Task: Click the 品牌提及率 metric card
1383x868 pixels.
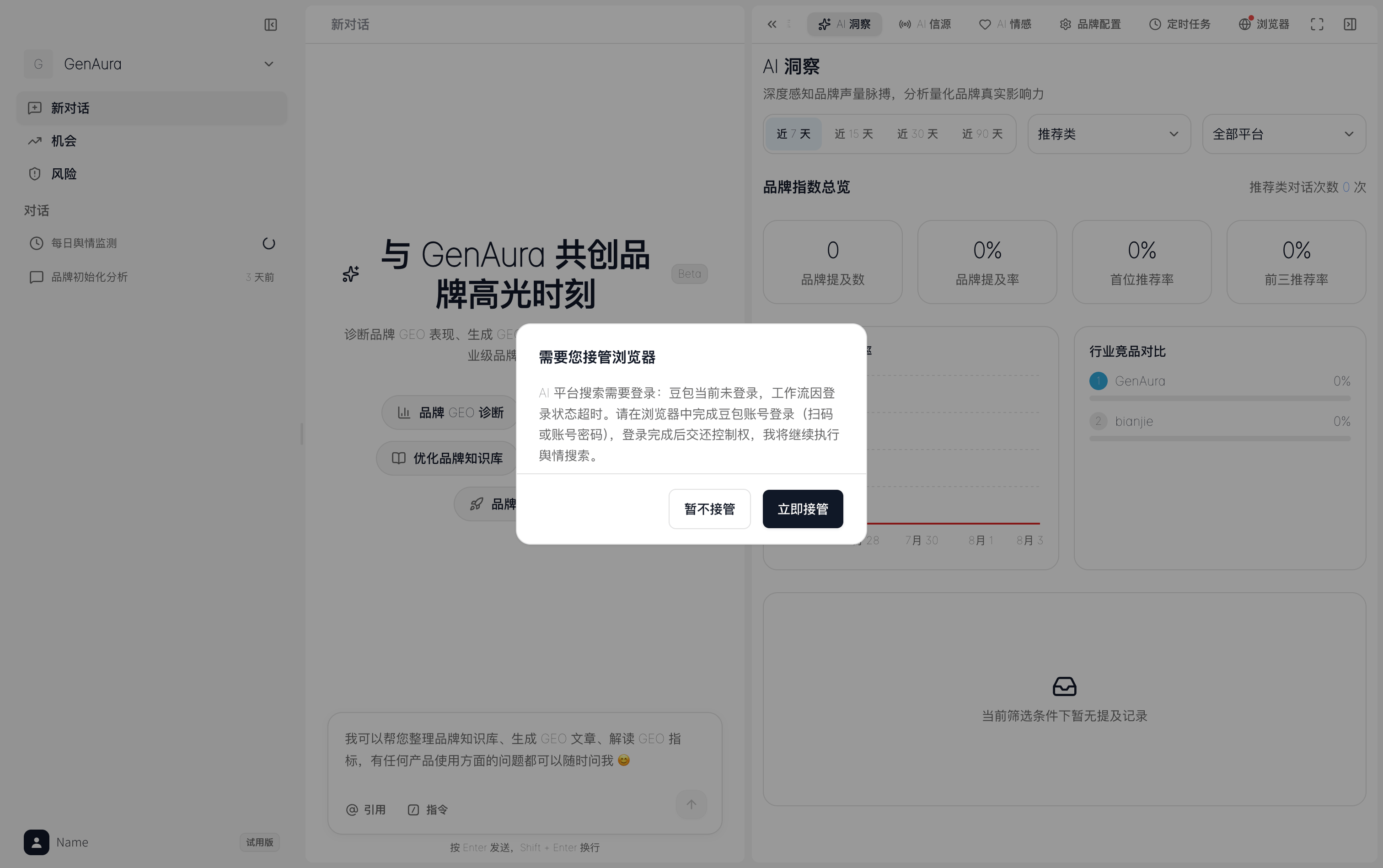Action: tap(987, 262)
